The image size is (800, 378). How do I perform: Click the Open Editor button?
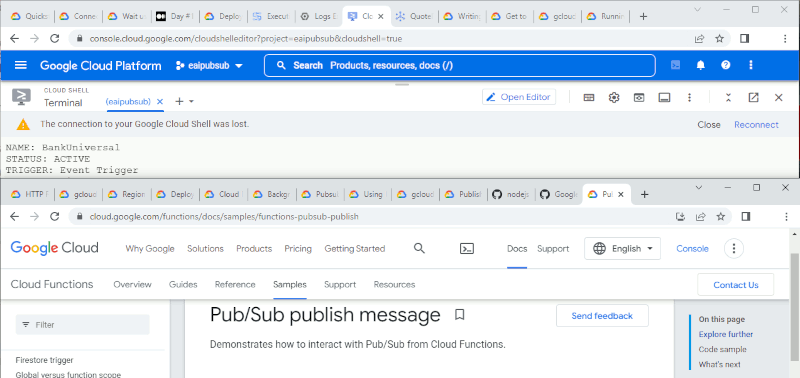(519, 97)
